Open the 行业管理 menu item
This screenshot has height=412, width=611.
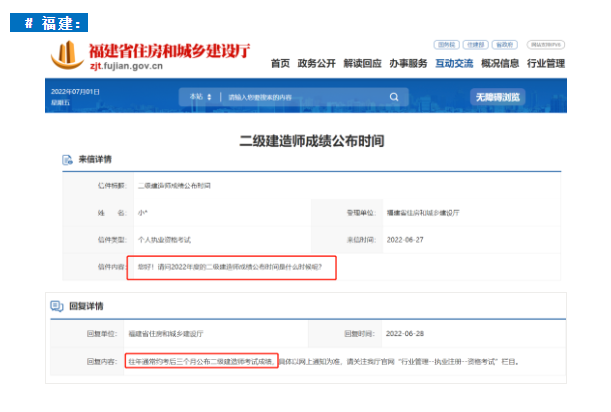(546, 63)
